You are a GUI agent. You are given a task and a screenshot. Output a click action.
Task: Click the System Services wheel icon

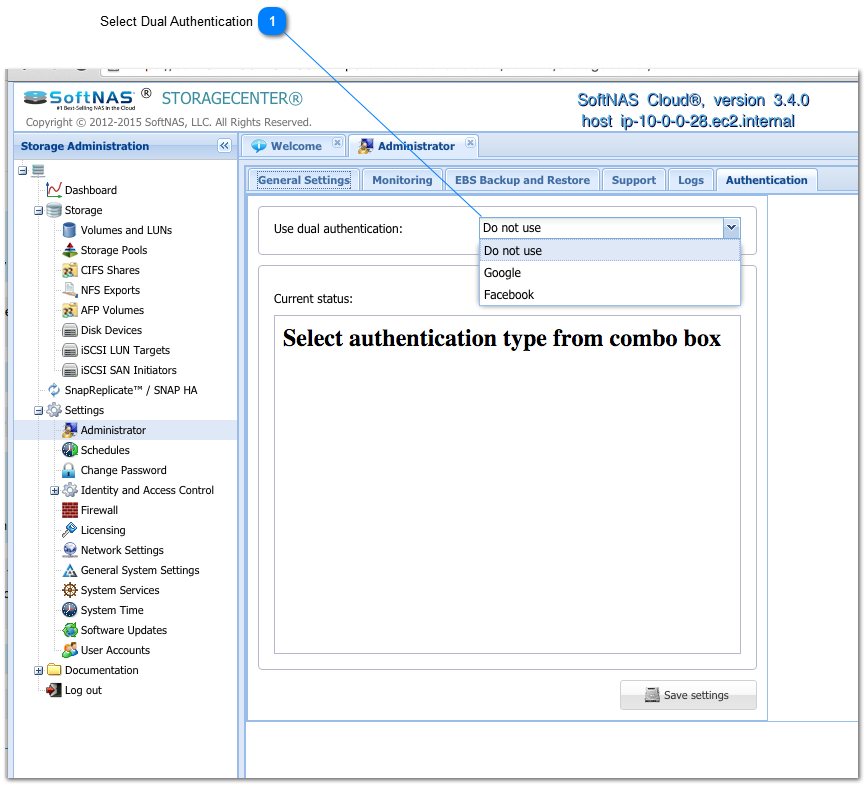point(70,590)
